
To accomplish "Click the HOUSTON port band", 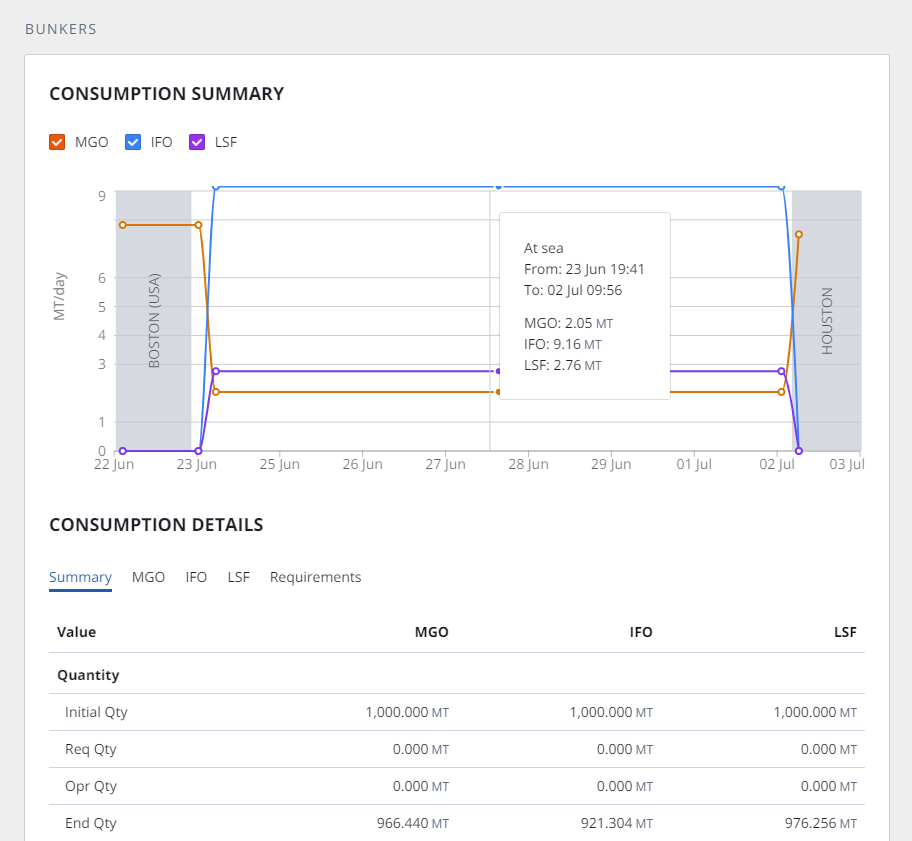I will [826, 320].
